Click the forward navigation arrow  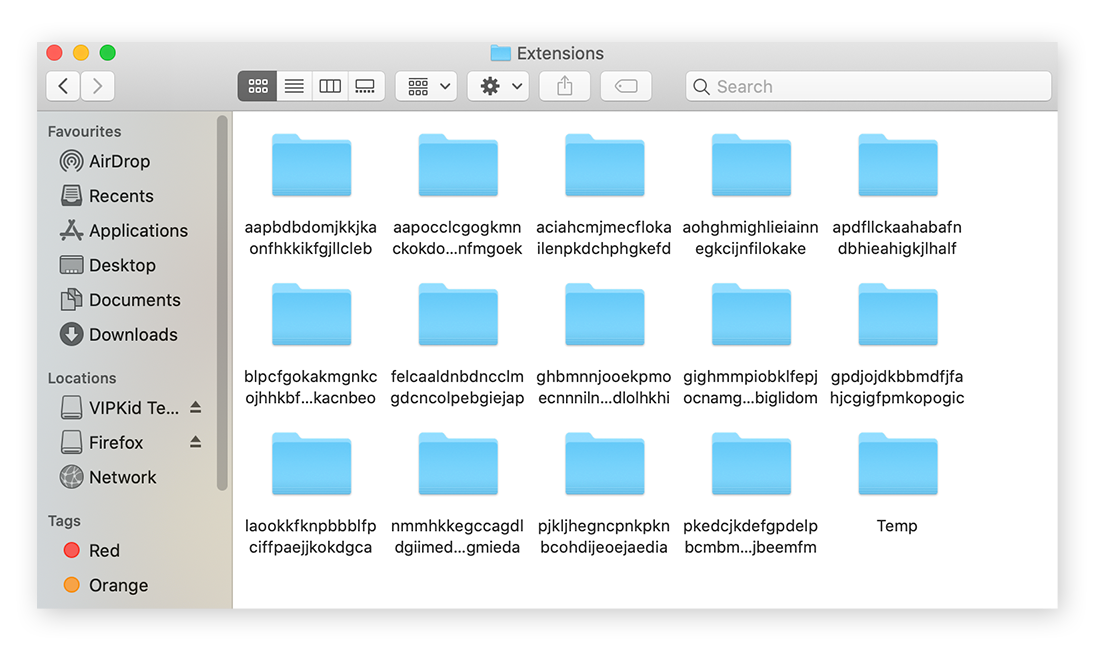click(97, 86)
